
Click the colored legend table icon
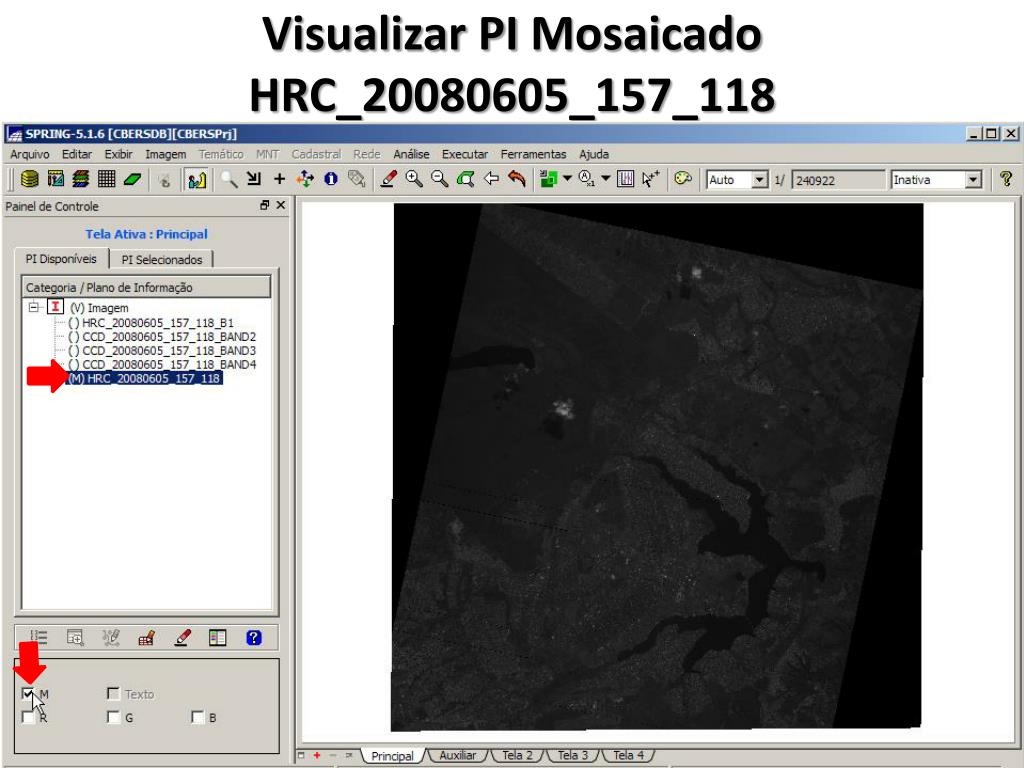coord(217,637)
